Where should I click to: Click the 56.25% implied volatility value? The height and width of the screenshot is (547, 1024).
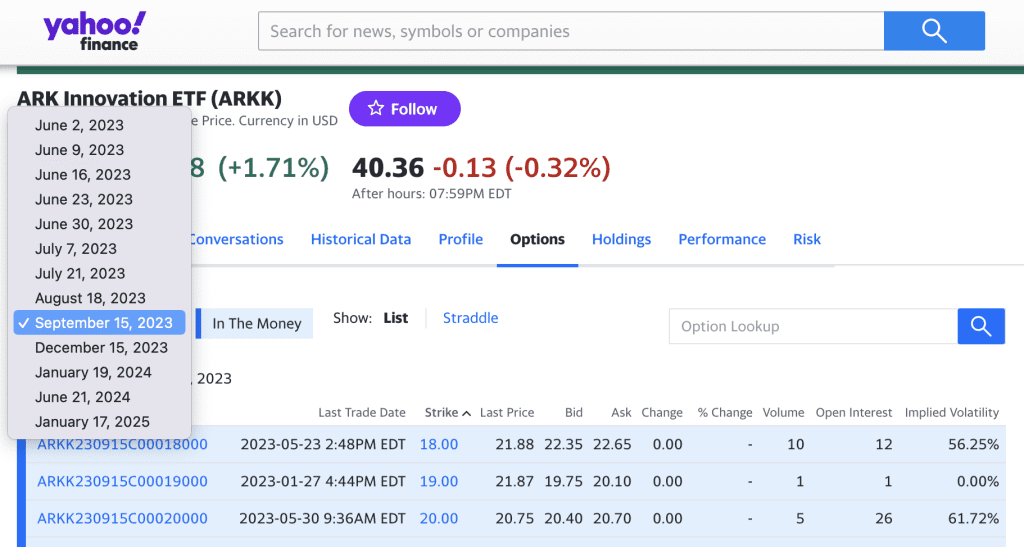tap(974, 445)
